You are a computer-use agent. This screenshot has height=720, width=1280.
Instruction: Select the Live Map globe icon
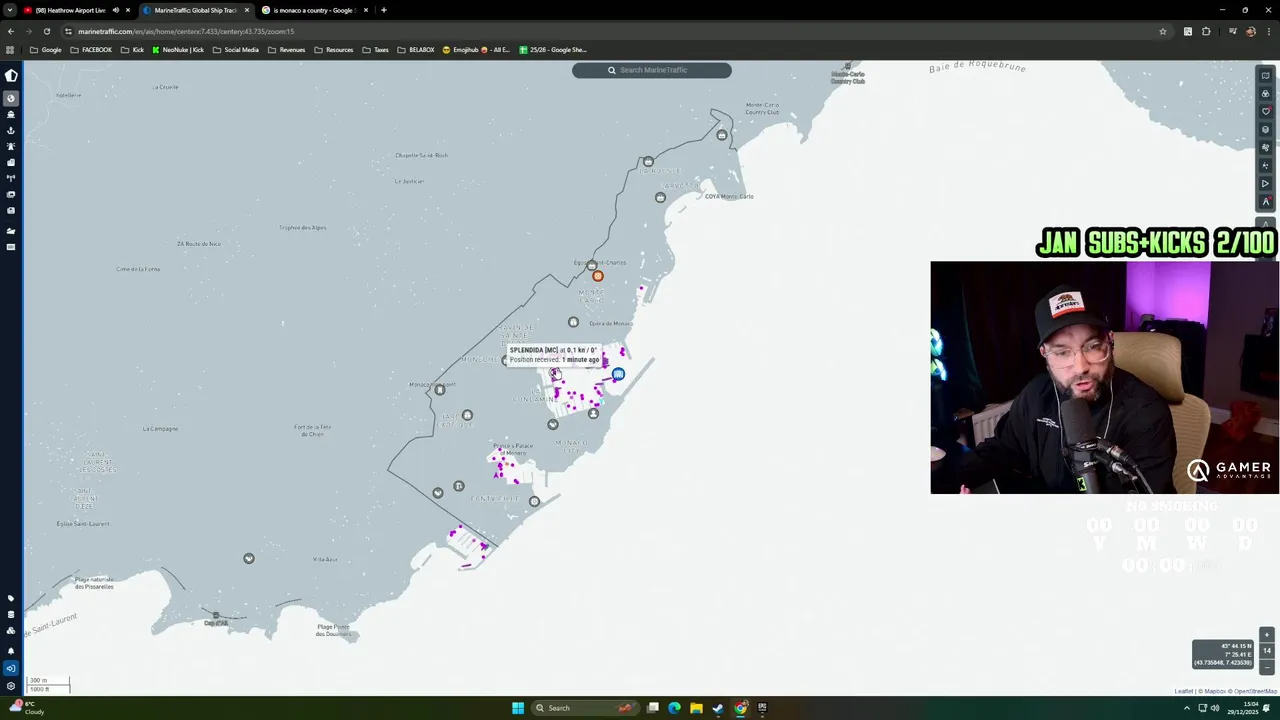pyautogui.click(x=11, y=98)
